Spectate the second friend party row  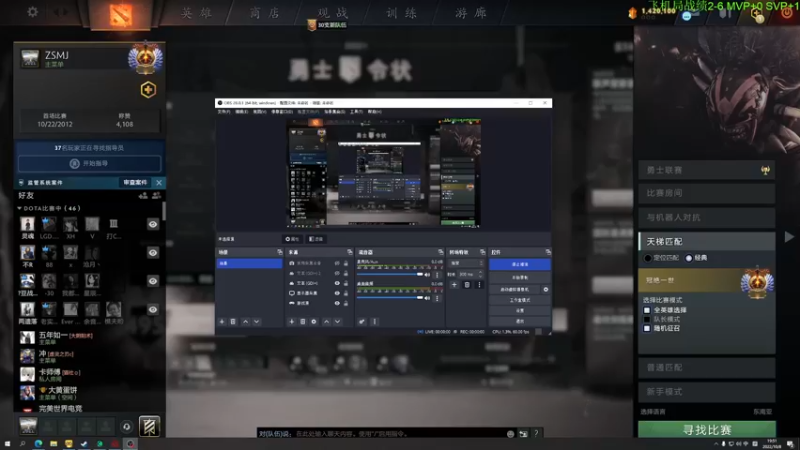(x=153, y=253)
